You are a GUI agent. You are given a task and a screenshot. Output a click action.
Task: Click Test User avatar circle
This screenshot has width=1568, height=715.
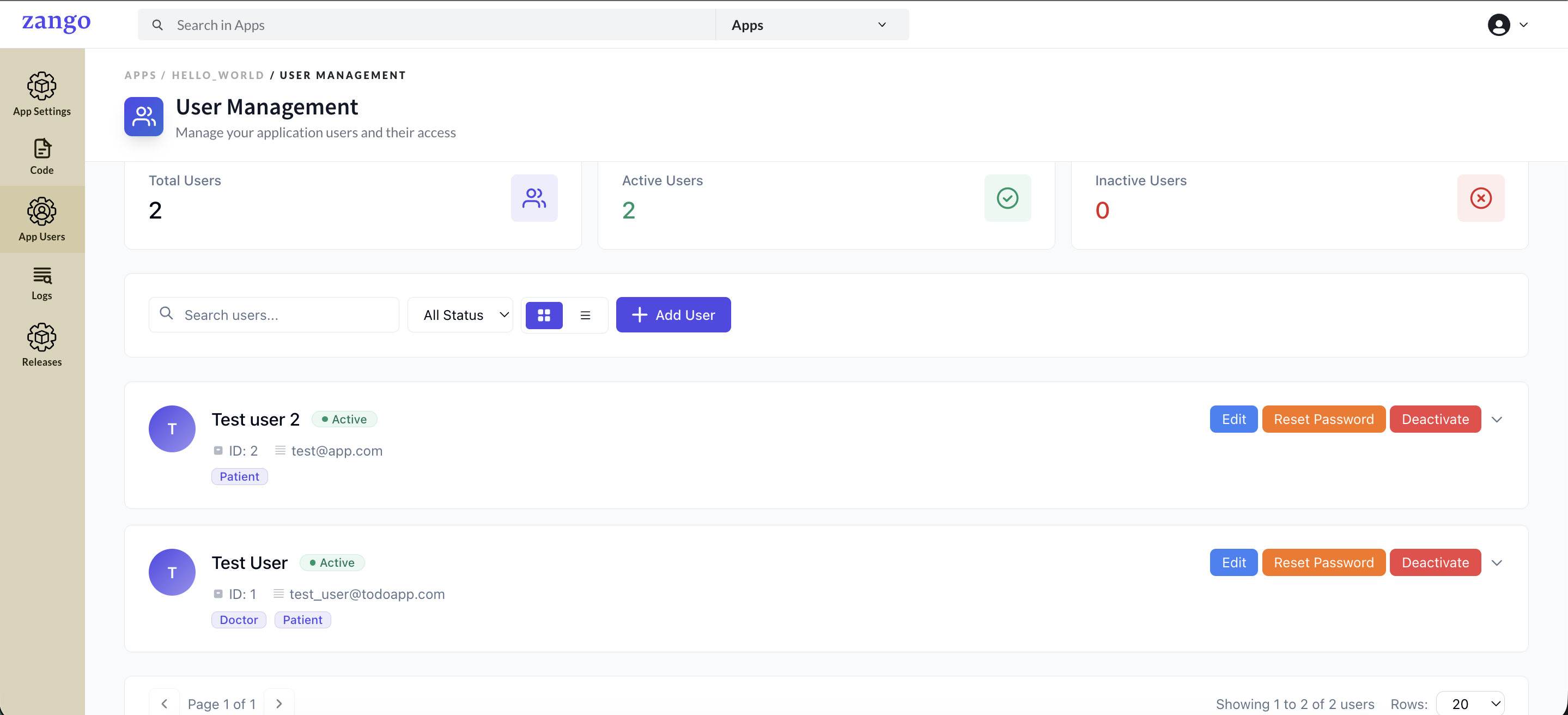[x=172, y=572]
